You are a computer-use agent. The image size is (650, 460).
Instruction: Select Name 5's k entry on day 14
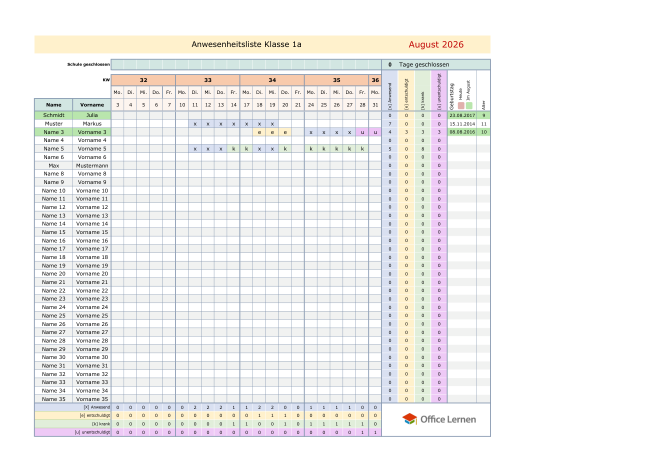(x=233, y=148)
